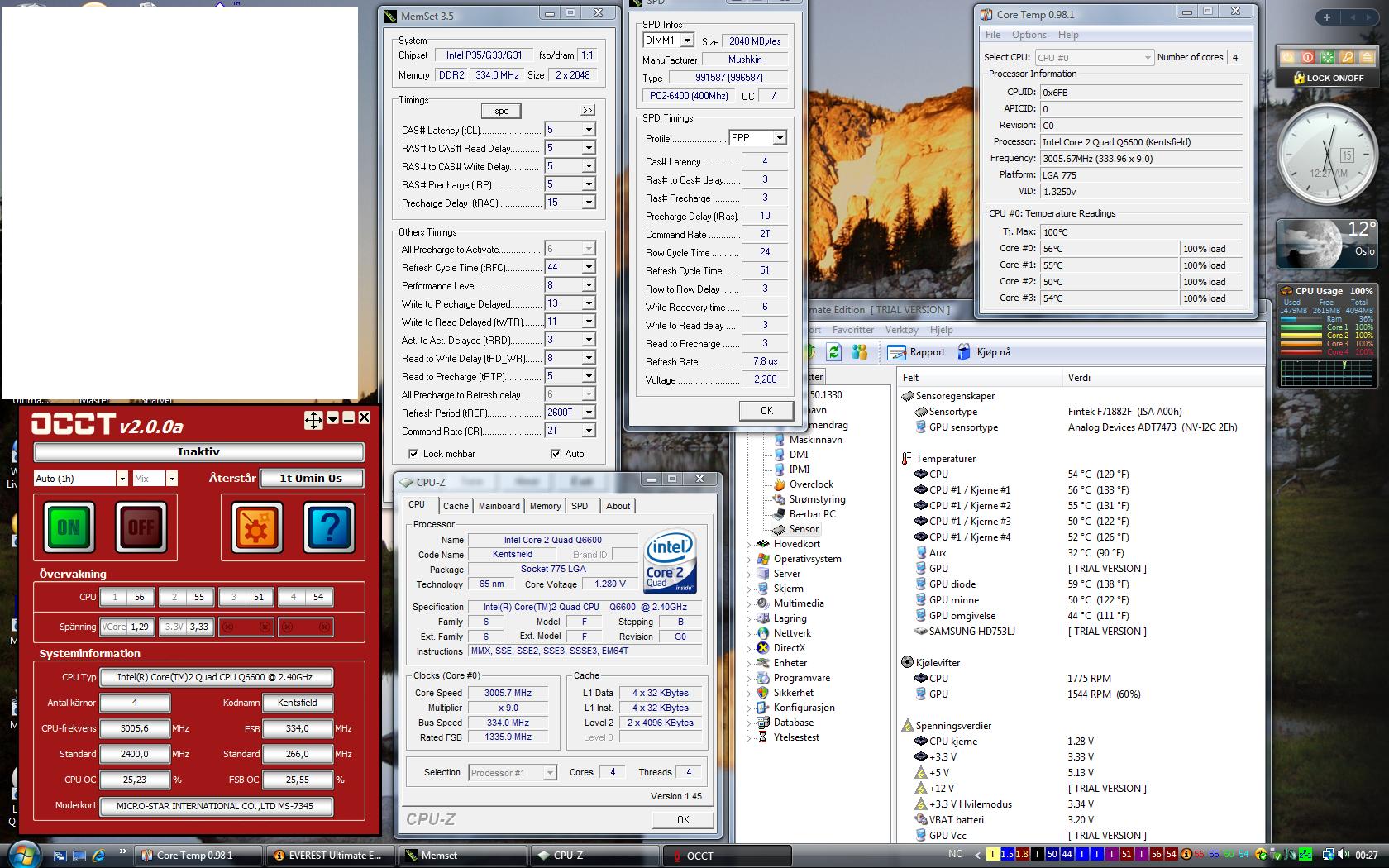1389x868 pixels.
Task: Open the Command Rate (CR) dropdown in MemSet
Action: pyautogui.click(x=589, y=431)
